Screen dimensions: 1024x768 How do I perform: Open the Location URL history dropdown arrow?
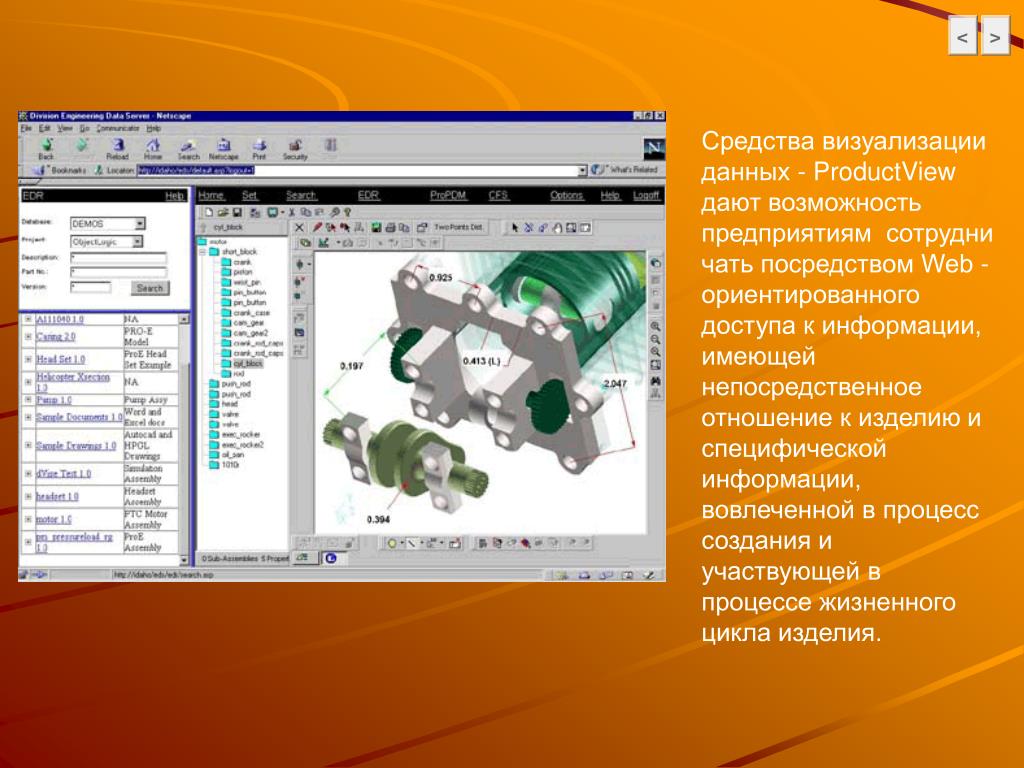point(583,170)
